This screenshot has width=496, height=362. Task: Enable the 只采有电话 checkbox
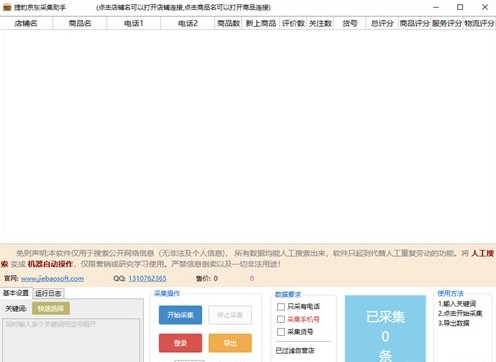(x=281, y=307)
